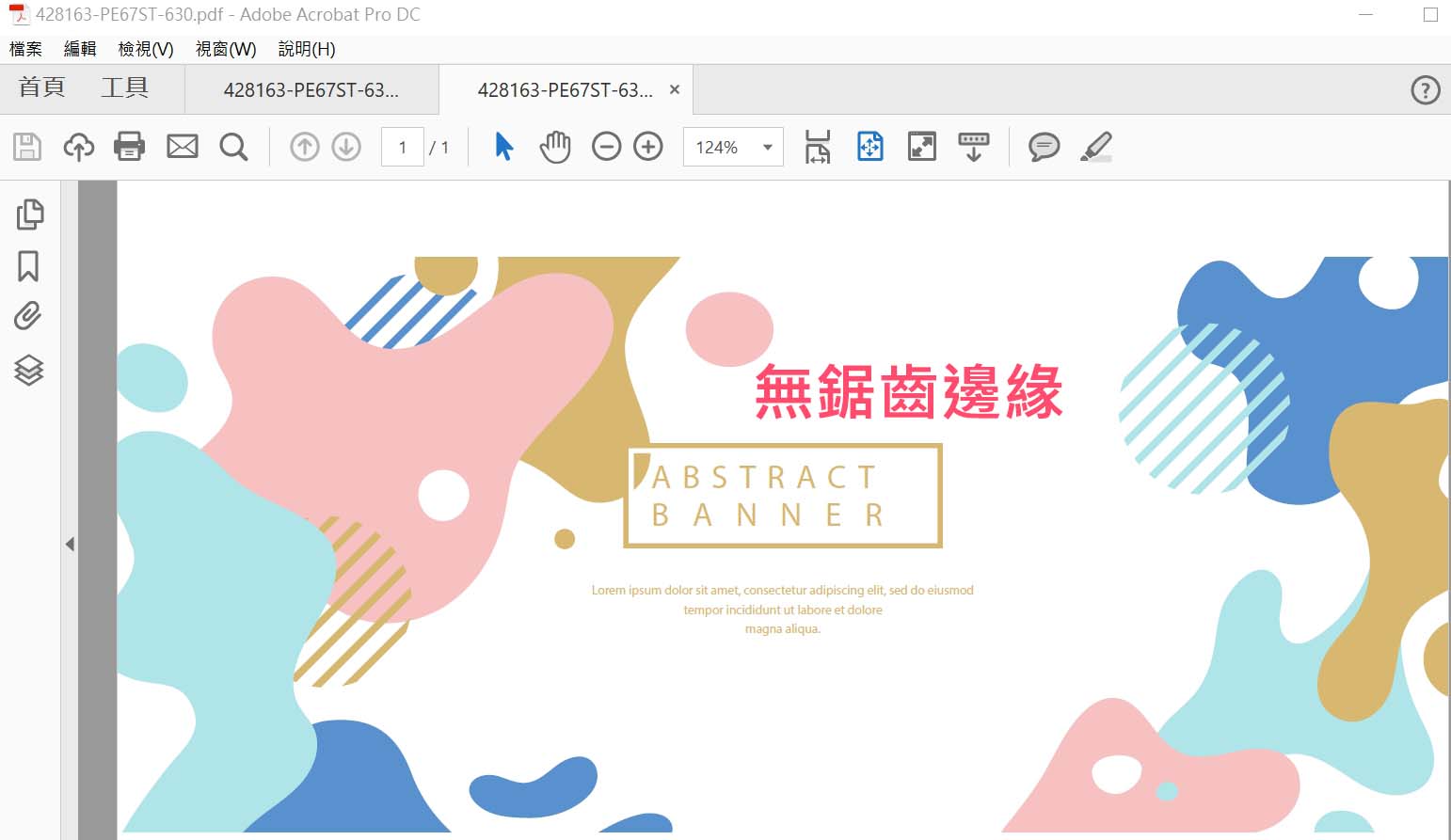Click the Save file icon
This screenshot has width=1451, height=840.
[27, 147]
